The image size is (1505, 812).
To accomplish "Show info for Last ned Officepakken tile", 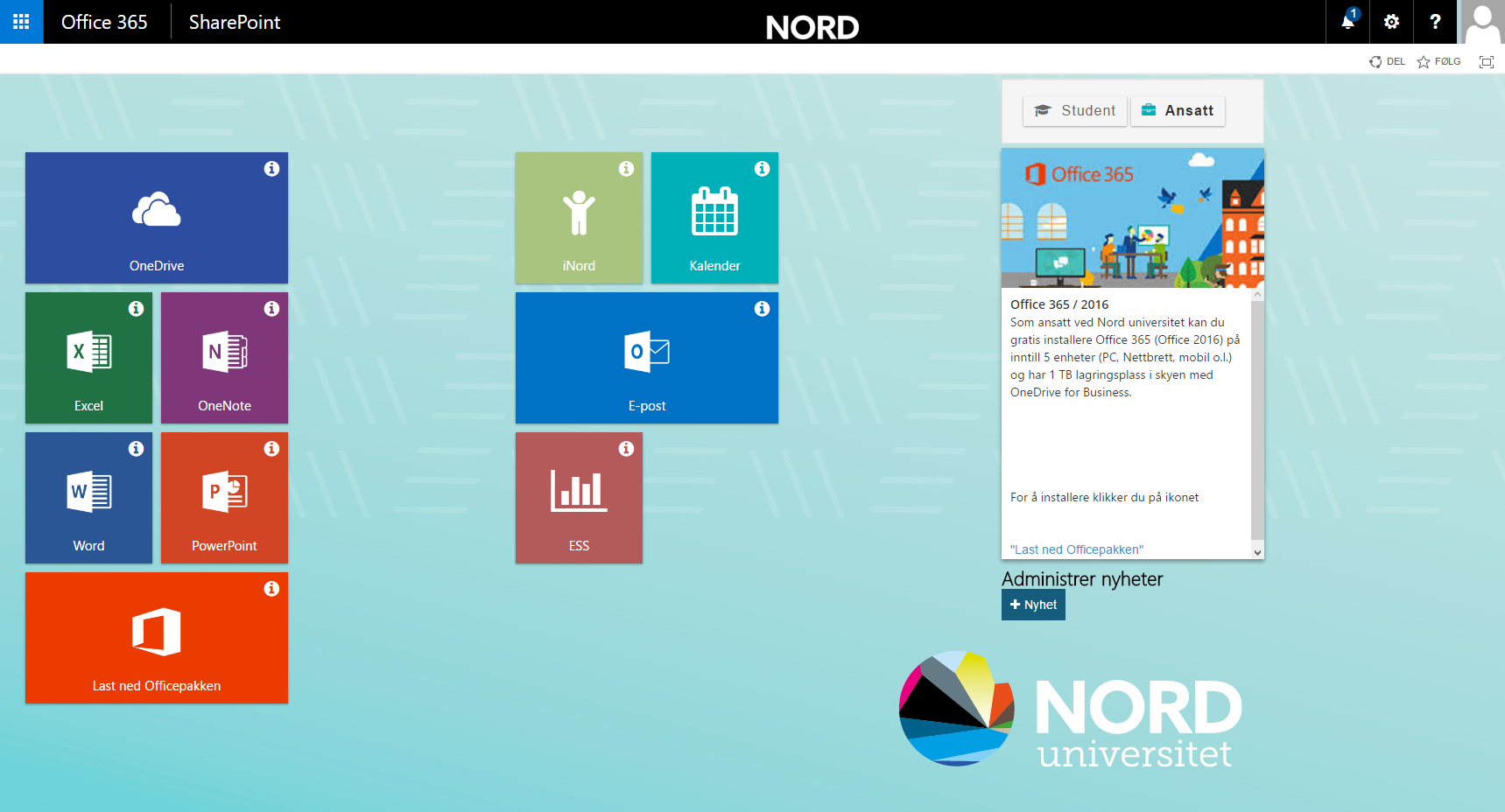I will click(271, 589).
